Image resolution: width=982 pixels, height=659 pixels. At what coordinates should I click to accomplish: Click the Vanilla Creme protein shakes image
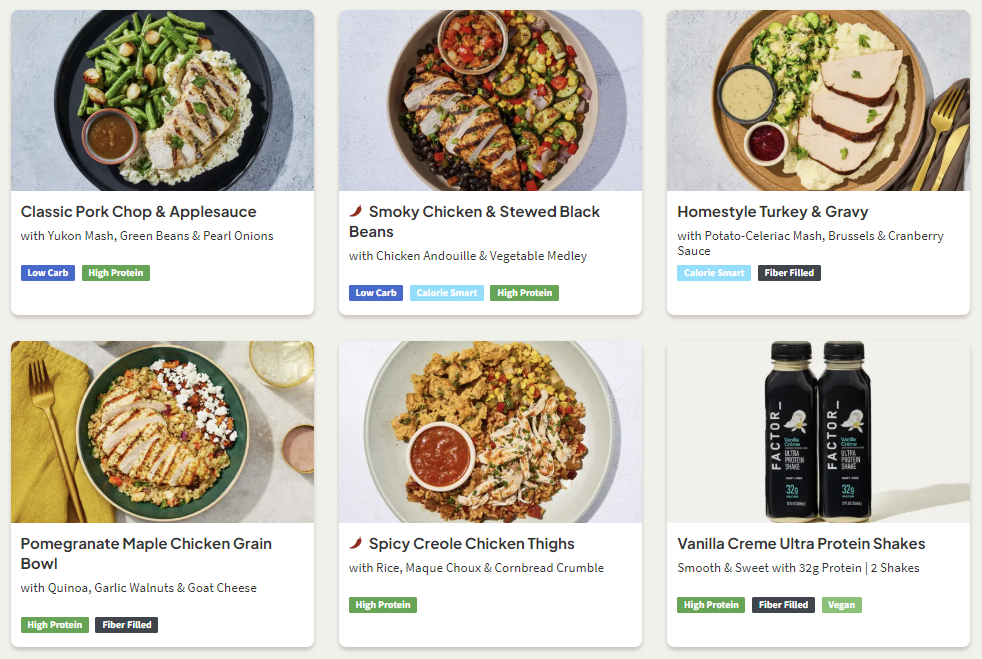[x=818, y=432]
